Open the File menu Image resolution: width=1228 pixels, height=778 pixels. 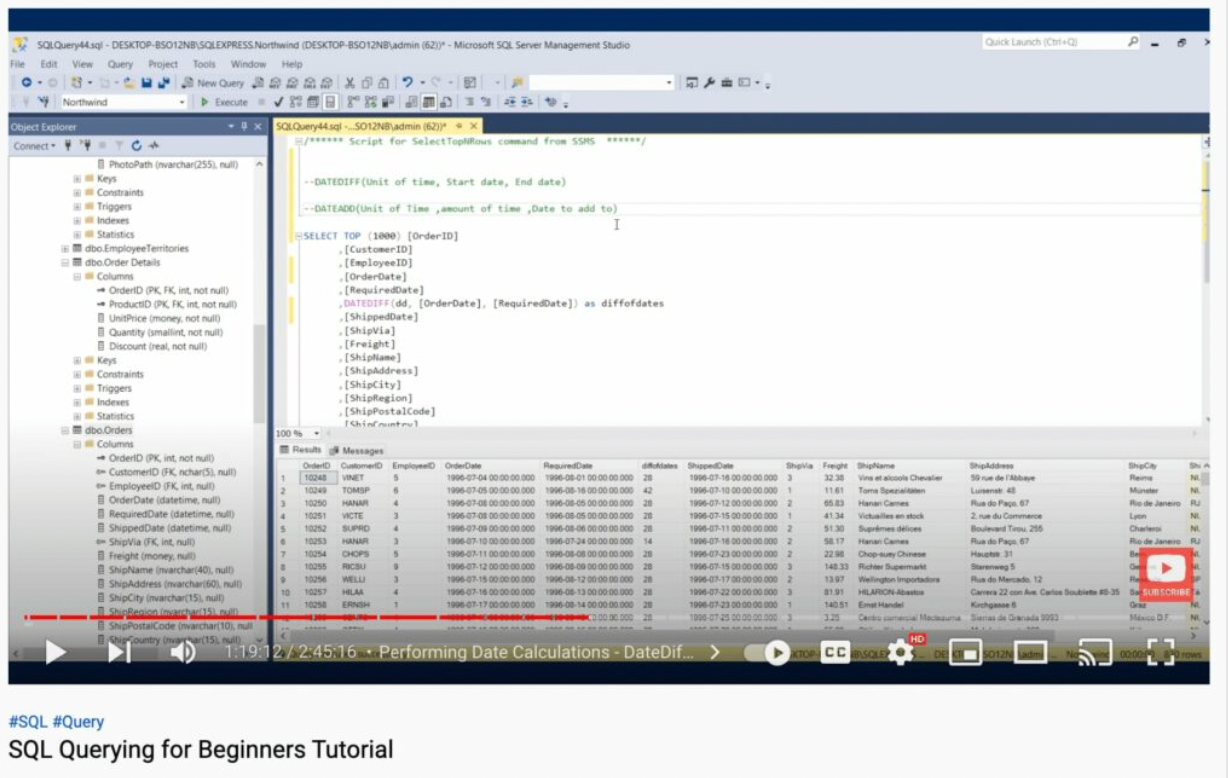tap(18, 64)
